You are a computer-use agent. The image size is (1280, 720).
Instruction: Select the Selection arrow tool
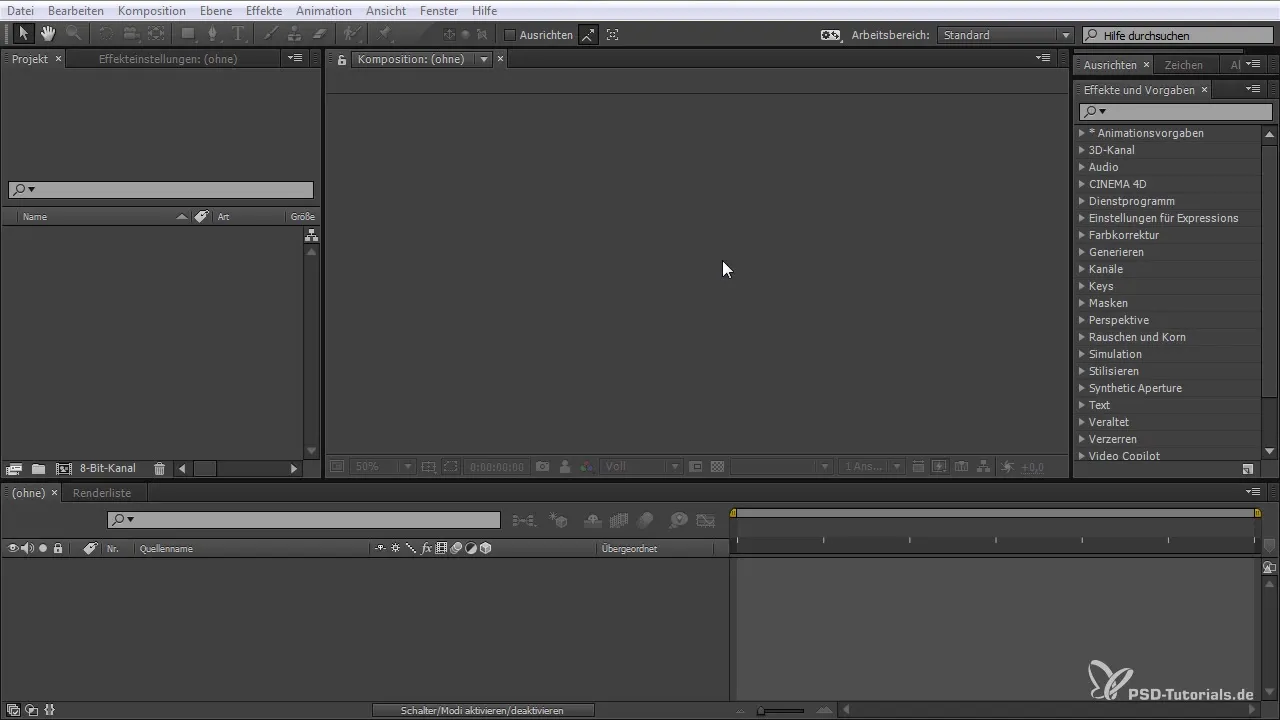[x=24, y=34]
